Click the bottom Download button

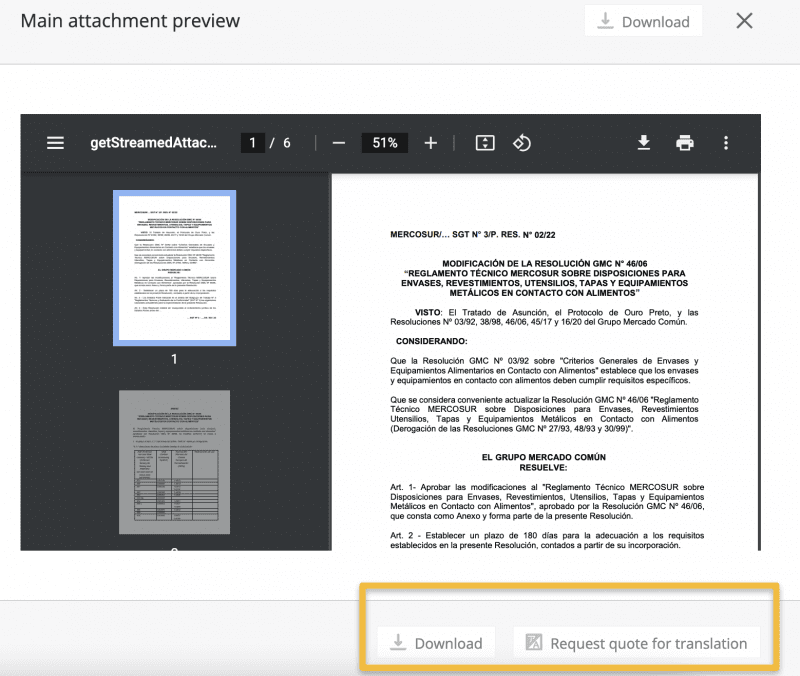pyautogui.click(x=436, y=643)
